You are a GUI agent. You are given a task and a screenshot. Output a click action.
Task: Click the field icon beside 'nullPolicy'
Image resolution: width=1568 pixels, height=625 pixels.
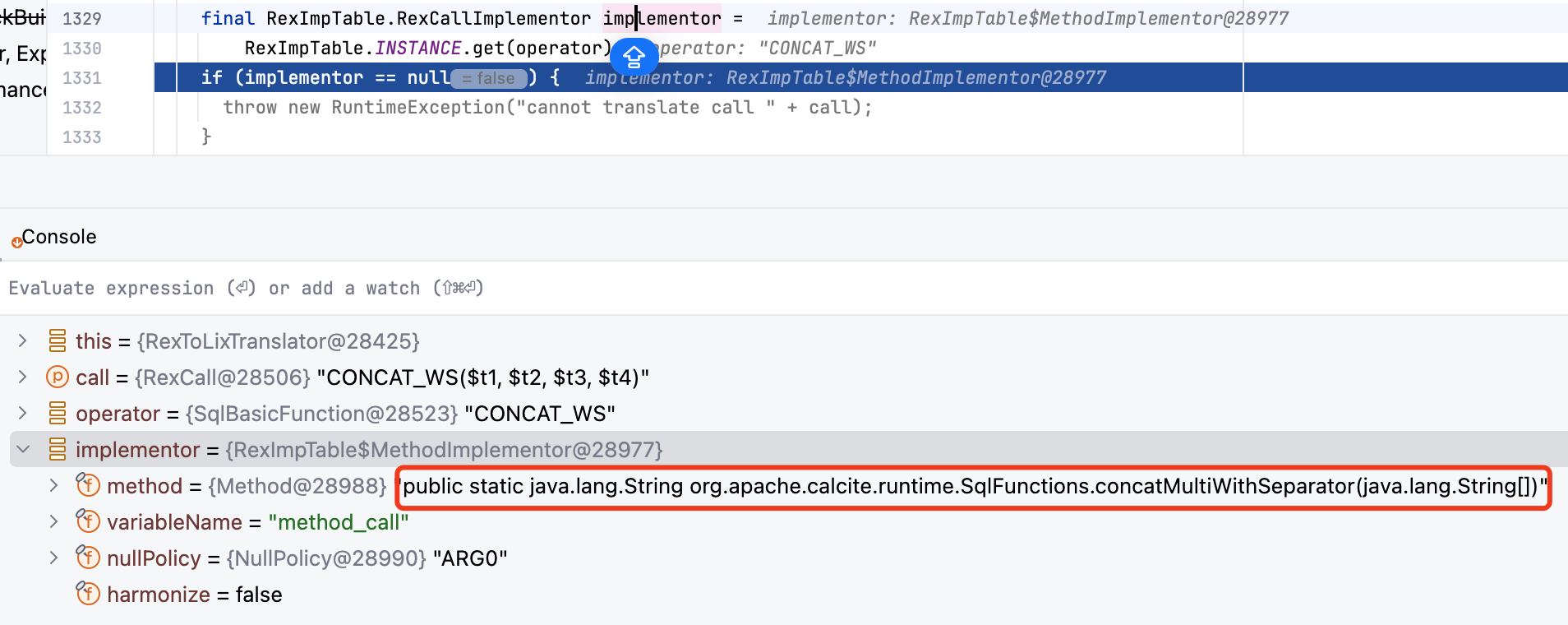coord(88,558)
